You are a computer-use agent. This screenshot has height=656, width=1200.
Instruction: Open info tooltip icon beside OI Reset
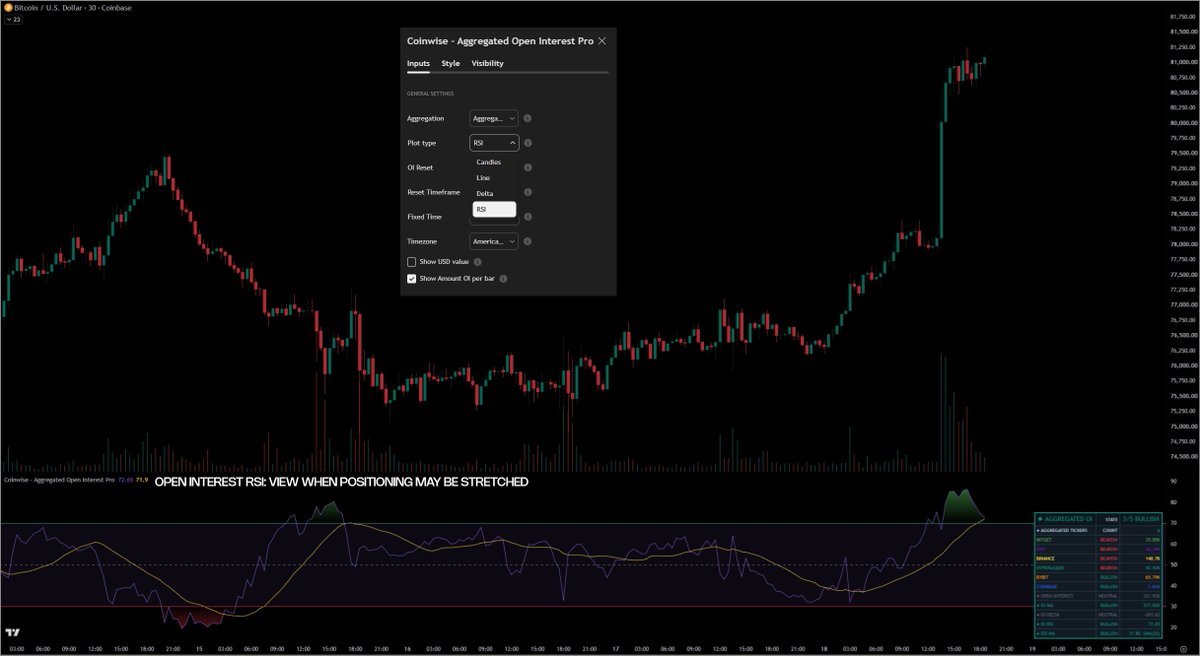[x=528, y=168]
